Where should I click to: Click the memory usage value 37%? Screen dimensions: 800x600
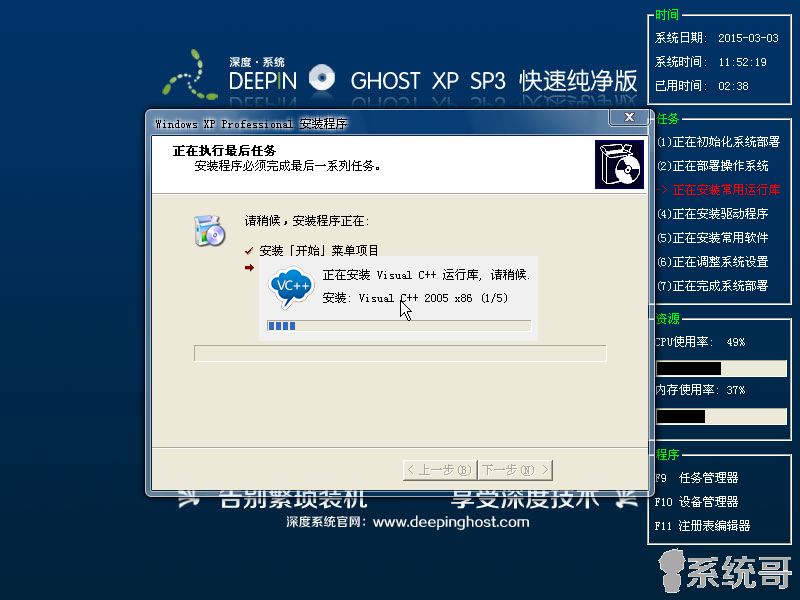tap(736, 390)
